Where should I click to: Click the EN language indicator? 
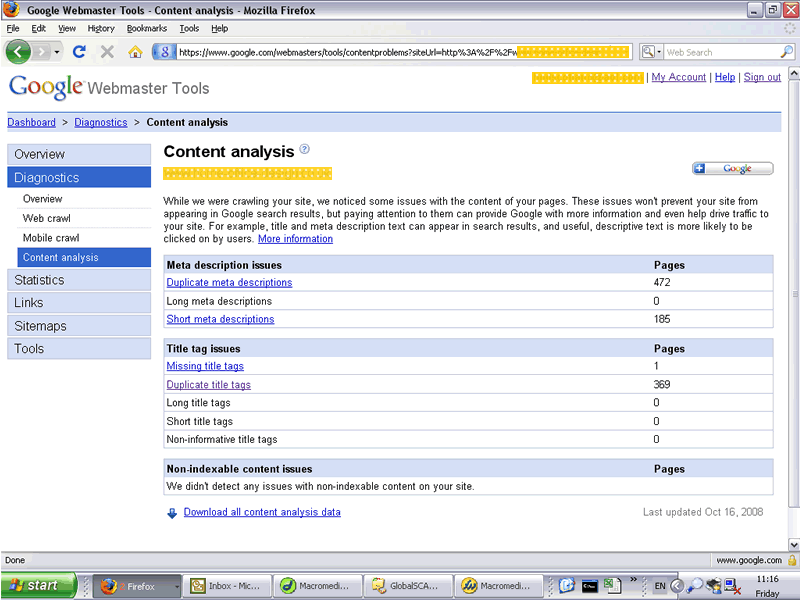coord(660,586)
